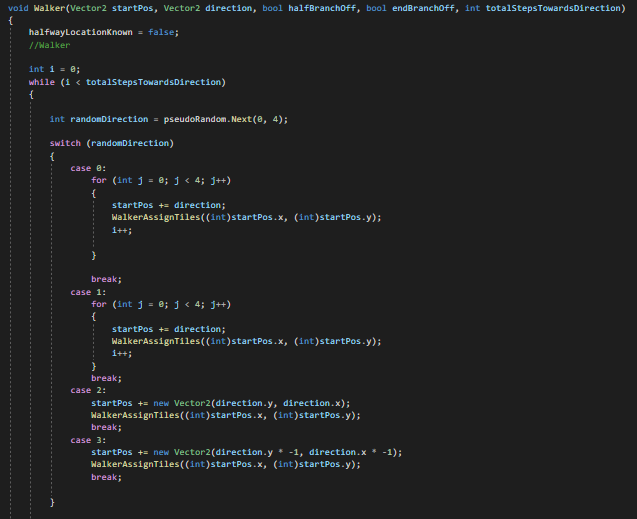Viewport: 637px width, 519px height.
Task: Click the false keyword on the assignment line
Action: pos(168,33)
